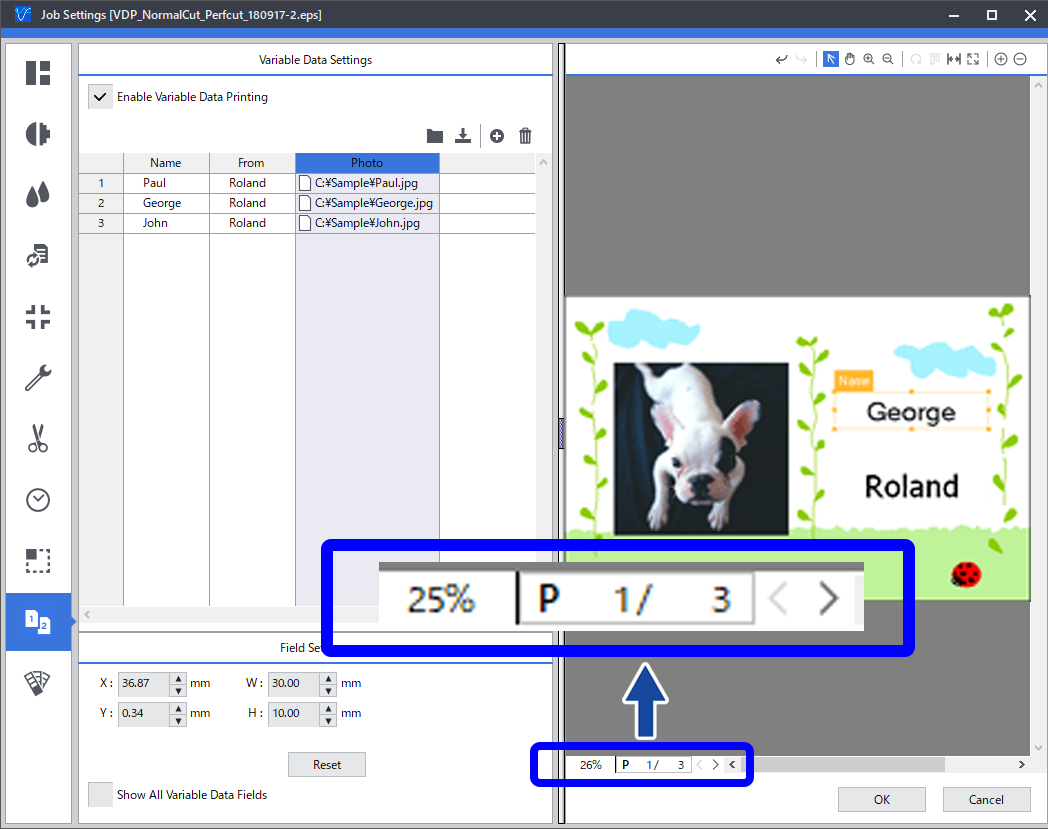1048x829 pixels.
Task: Increase the X position value with up arrow
Action: coord(178,678)
